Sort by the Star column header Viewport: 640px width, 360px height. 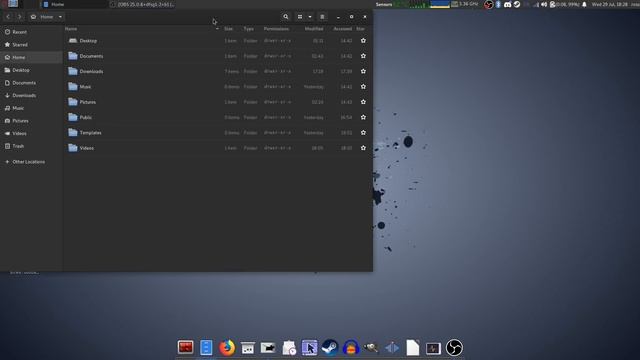(x=360, y=29)
